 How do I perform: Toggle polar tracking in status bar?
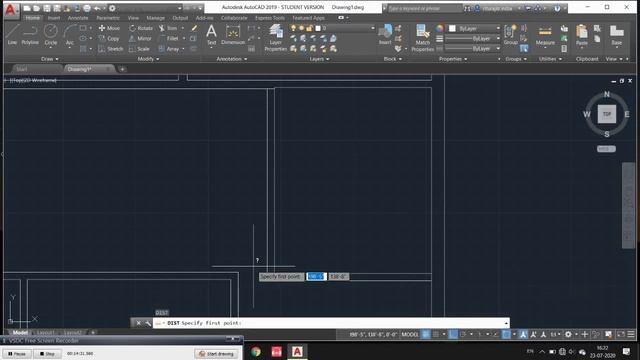tap(463, 334)
